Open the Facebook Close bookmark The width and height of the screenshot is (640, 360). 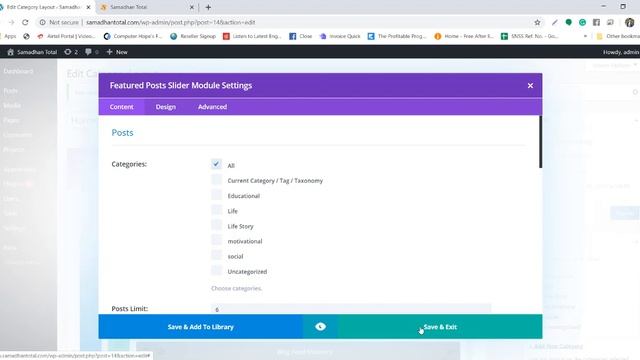(x=301, y=36)
